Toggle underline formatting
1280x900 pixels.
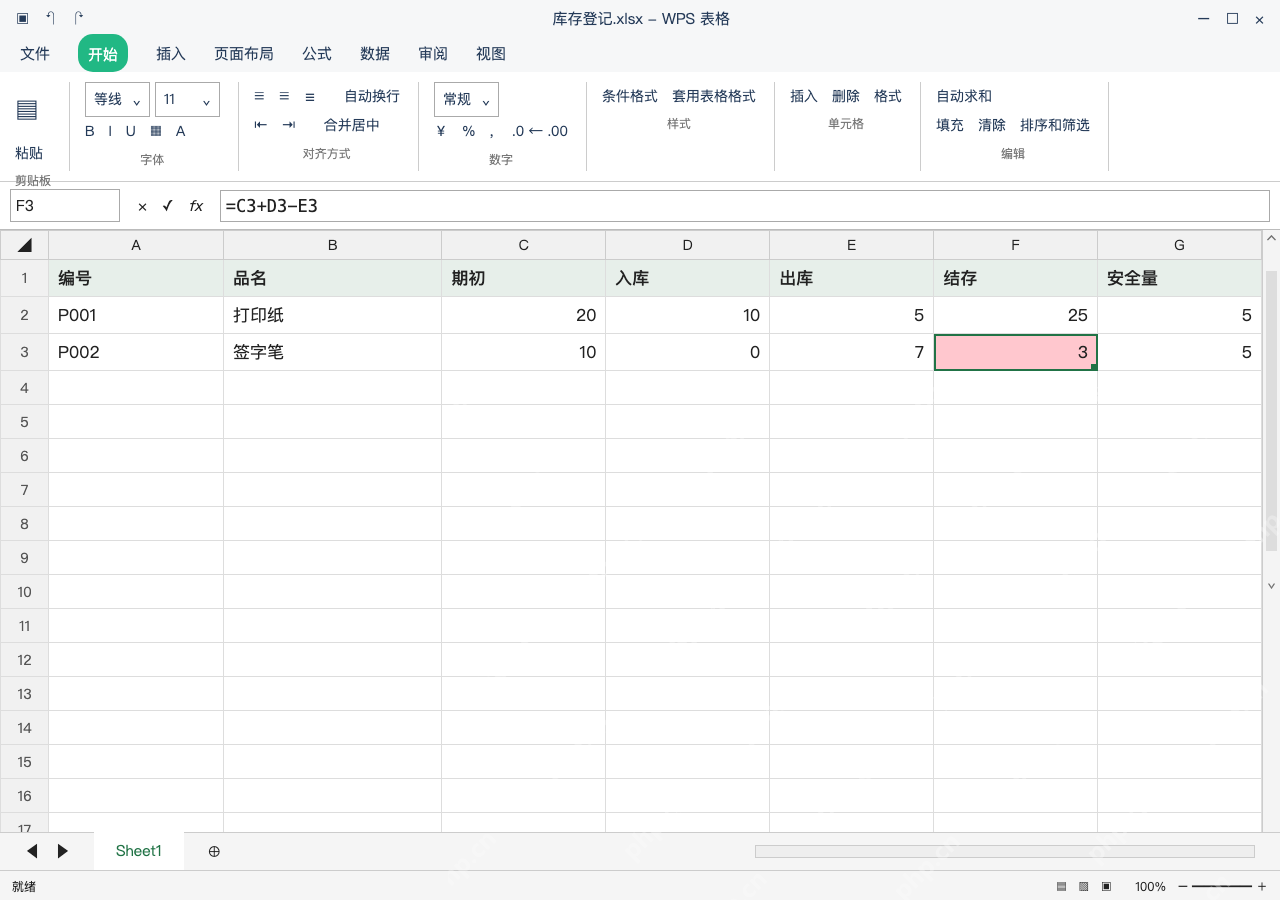pyautogui.click(x=131, y=131)
